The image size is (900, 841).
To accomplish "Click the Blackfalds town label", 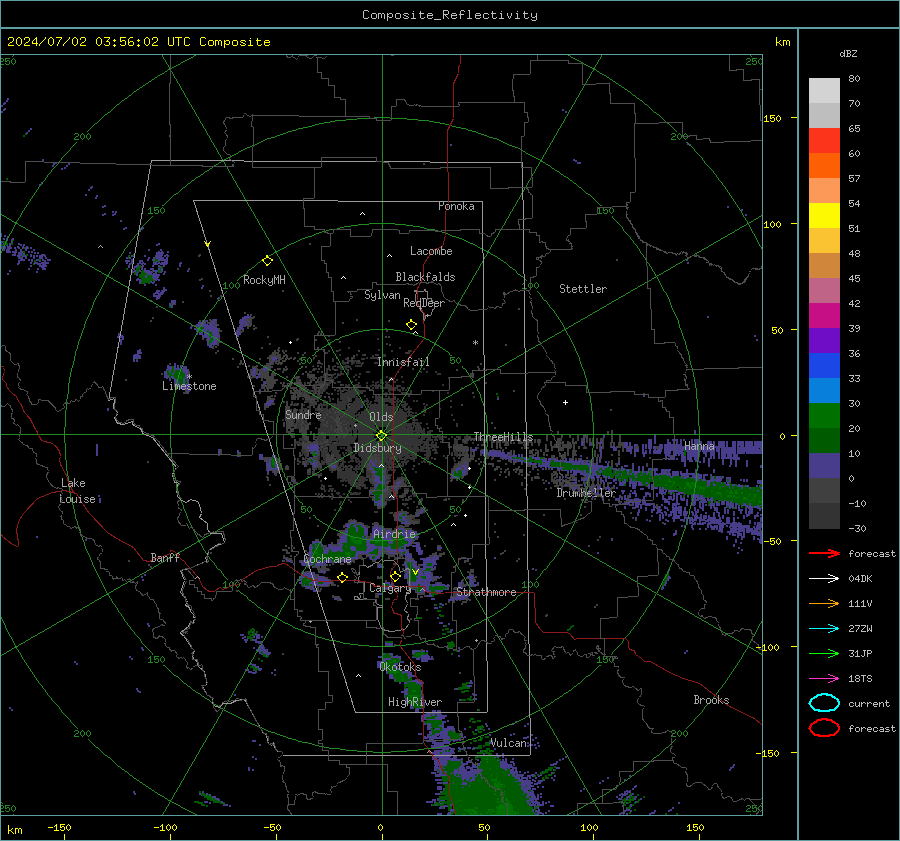I will pyautogui.click(x=425, y=277).
